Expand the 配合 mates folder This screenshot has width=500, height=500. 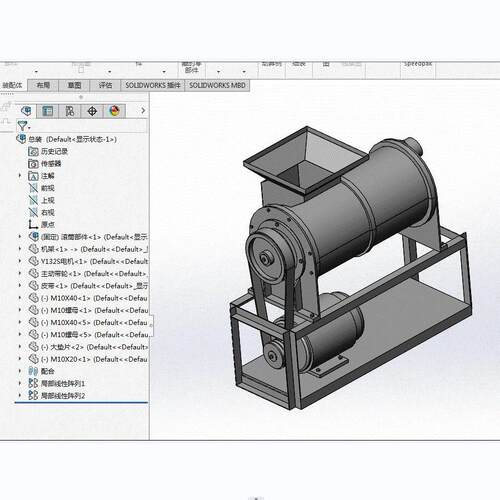(x=20, y=371)
